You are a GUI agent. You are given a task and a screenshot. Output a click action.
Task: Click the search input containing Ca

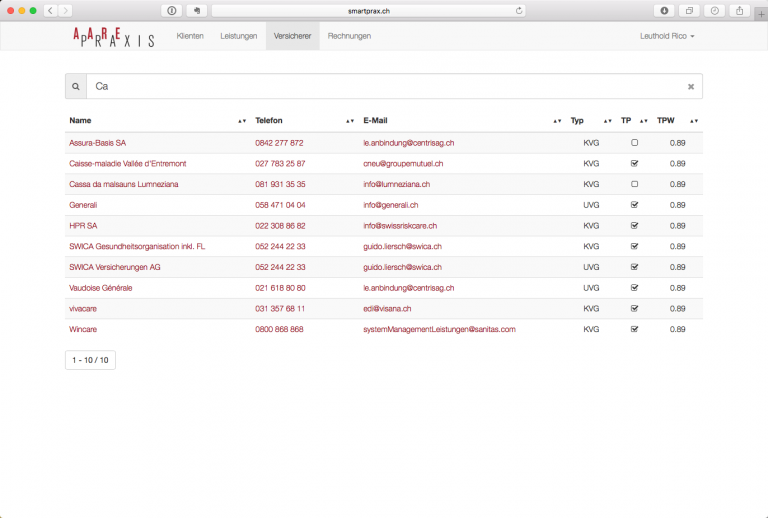point(394,87)
